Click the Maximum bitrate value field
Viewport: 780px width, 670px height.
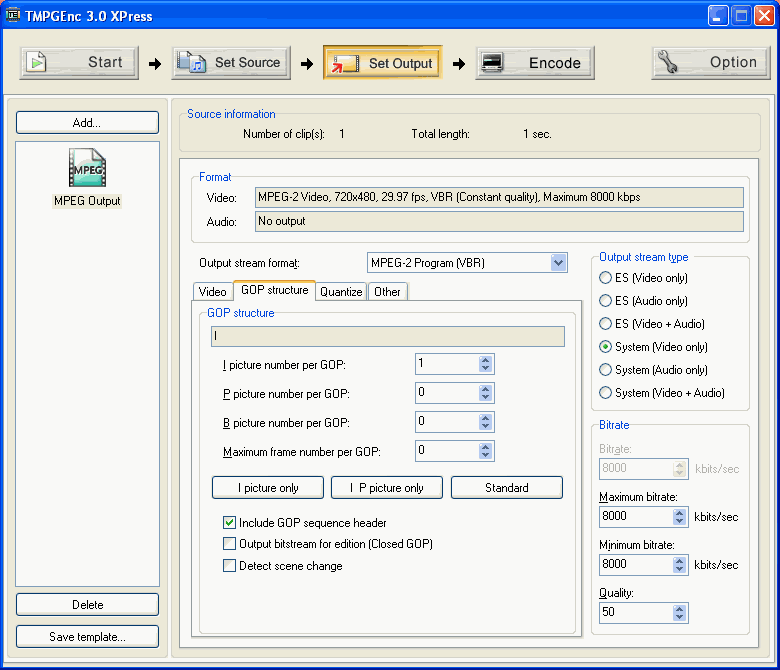(x=636, y=517)
